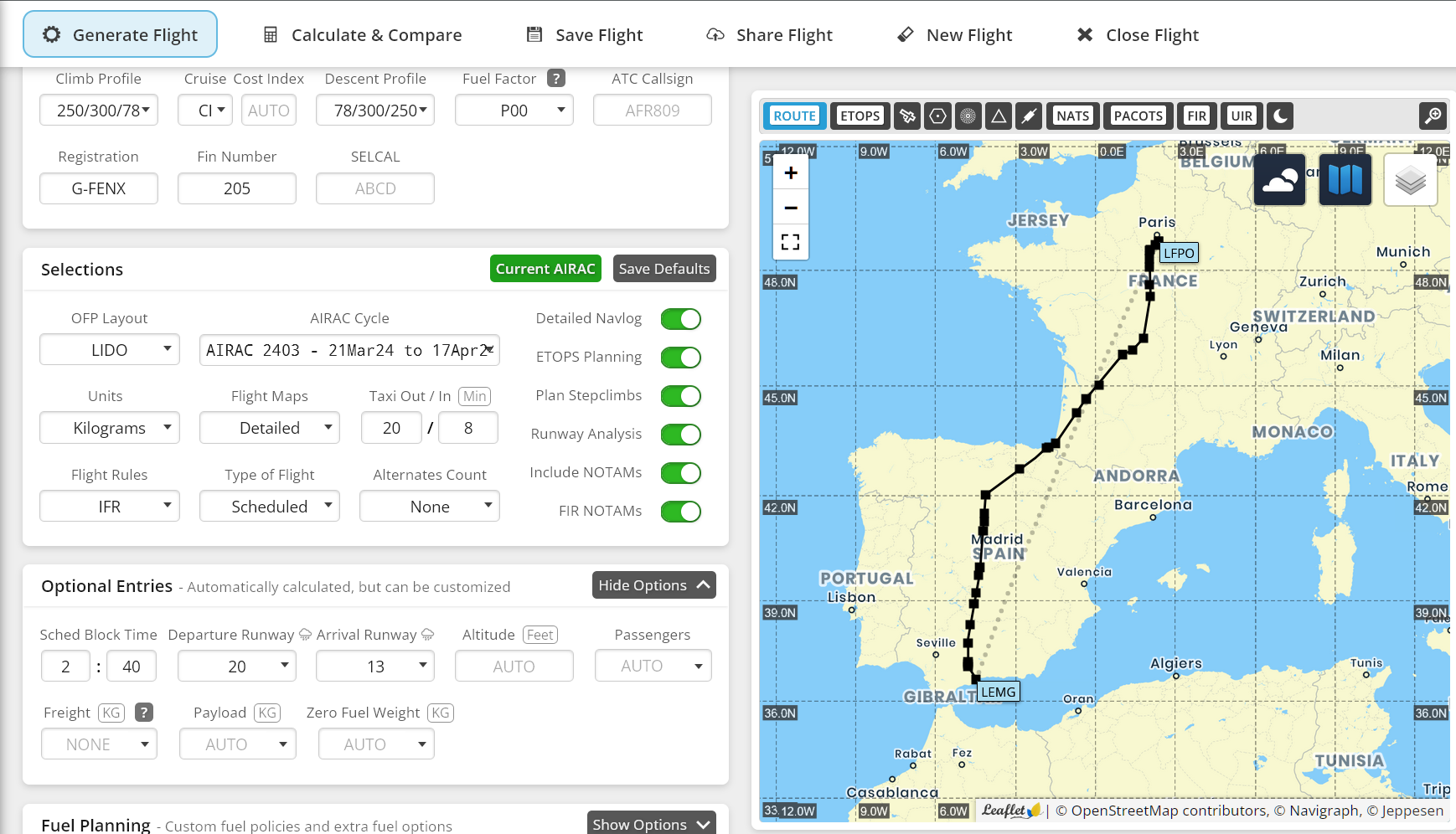Open the map layers stack control
The image size is (1456, 834).
click(x=1411, y=179)
